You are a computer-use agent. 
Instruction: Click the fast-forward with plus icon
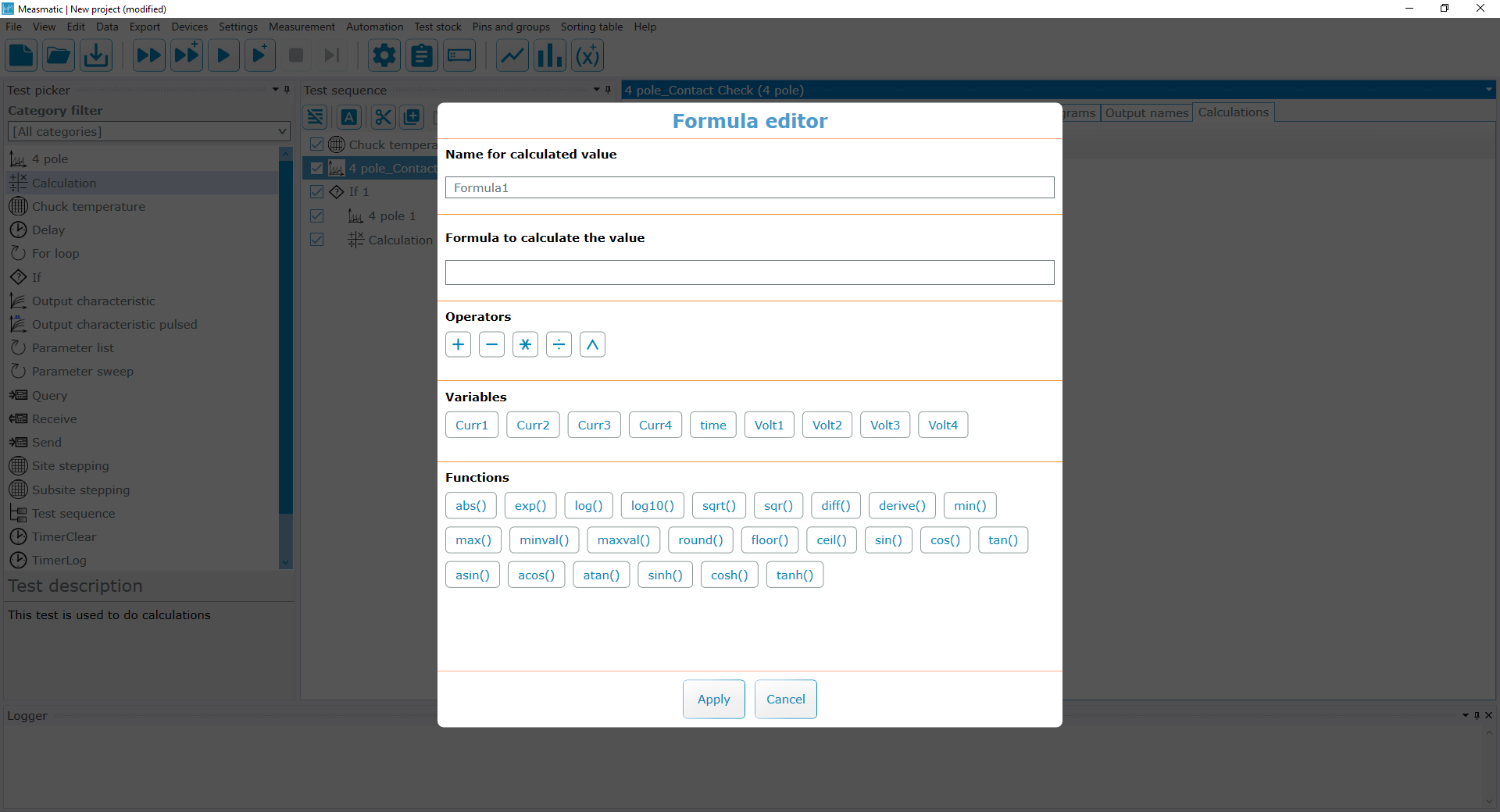click(187, 55)
